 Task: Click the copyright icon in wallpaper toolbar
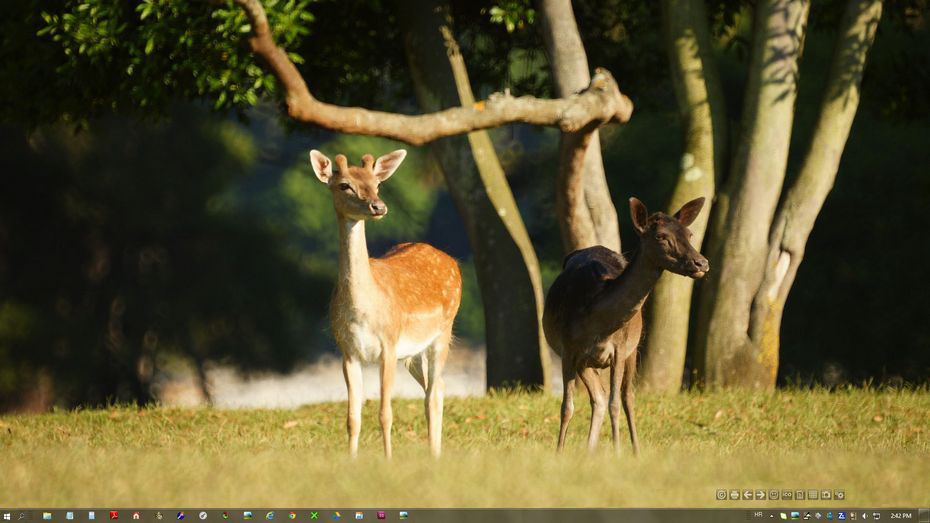[x=722, y=495]
